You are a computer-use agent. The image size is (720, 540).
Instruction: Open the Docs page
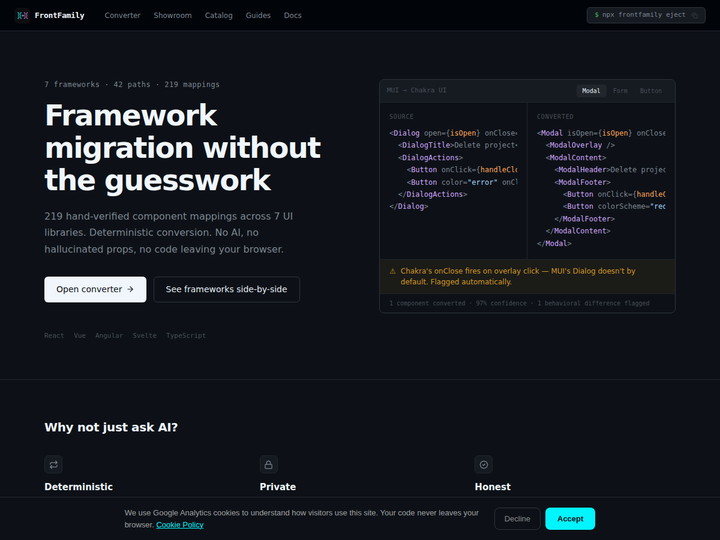click(292, 15)
